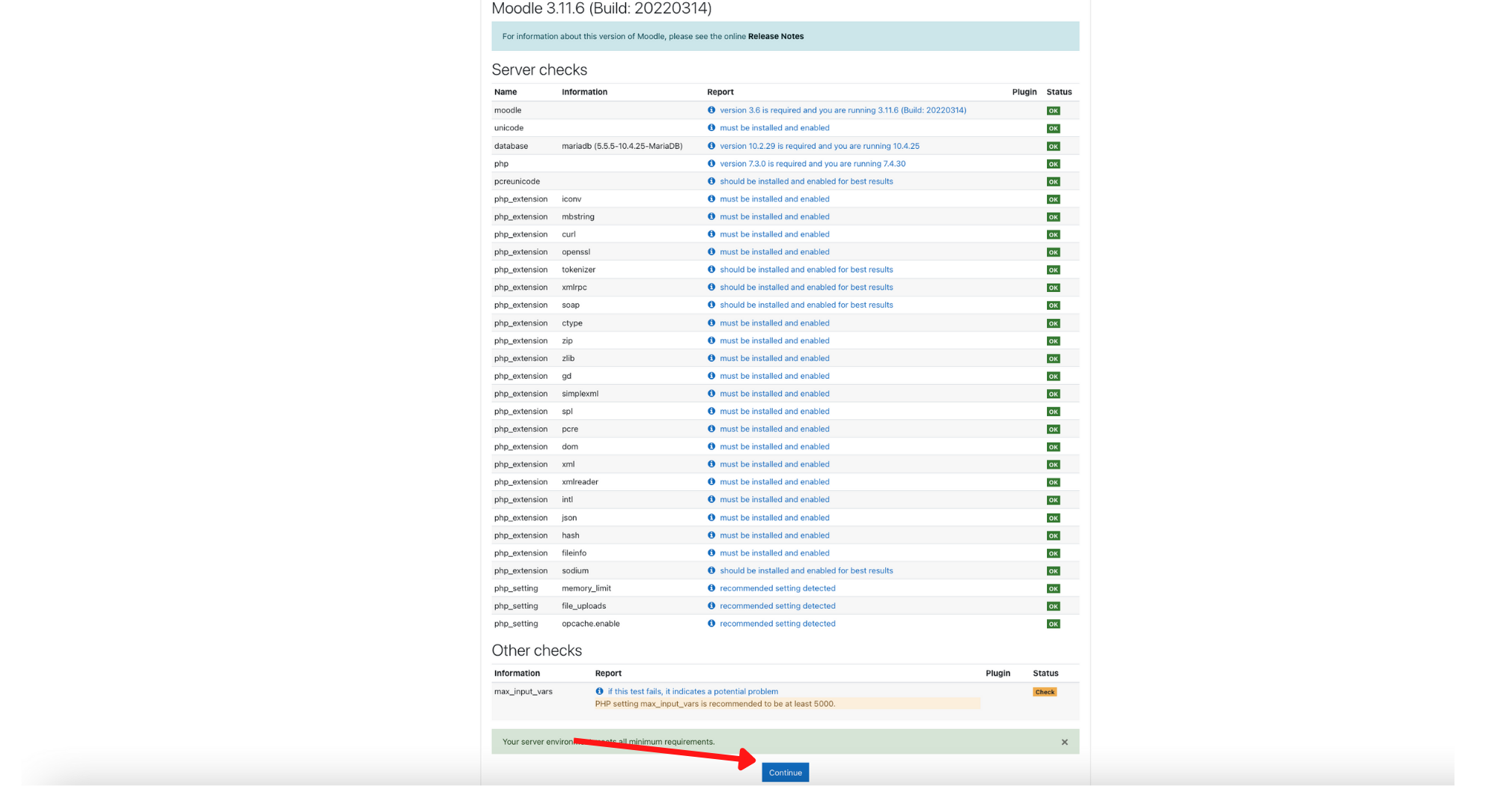Click info icon in the zip row
1512x786 pixels.
tap(711, 341)
